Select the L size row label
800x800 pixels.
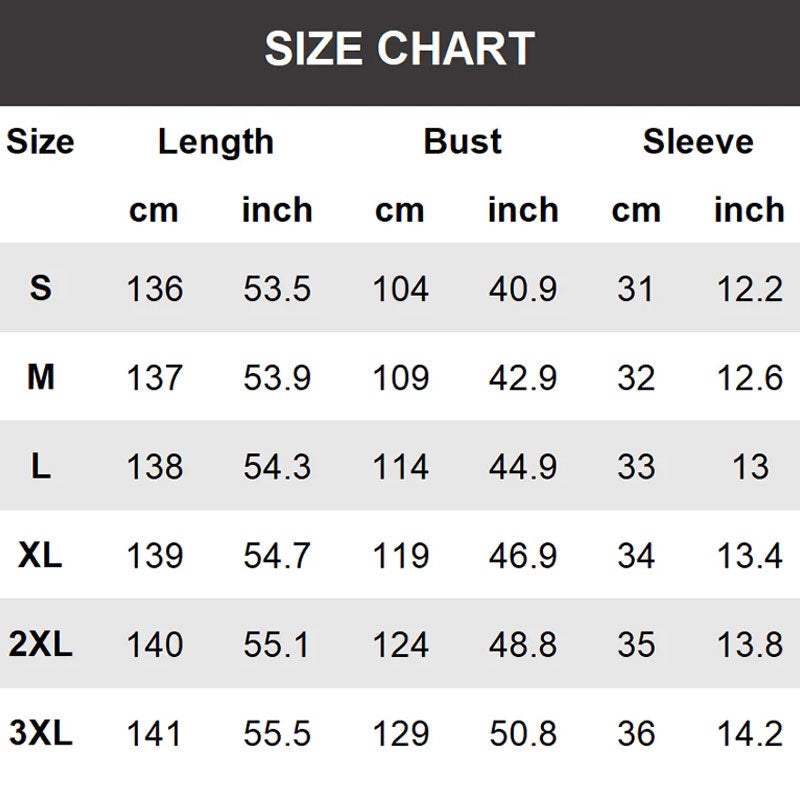coord(40,466)
